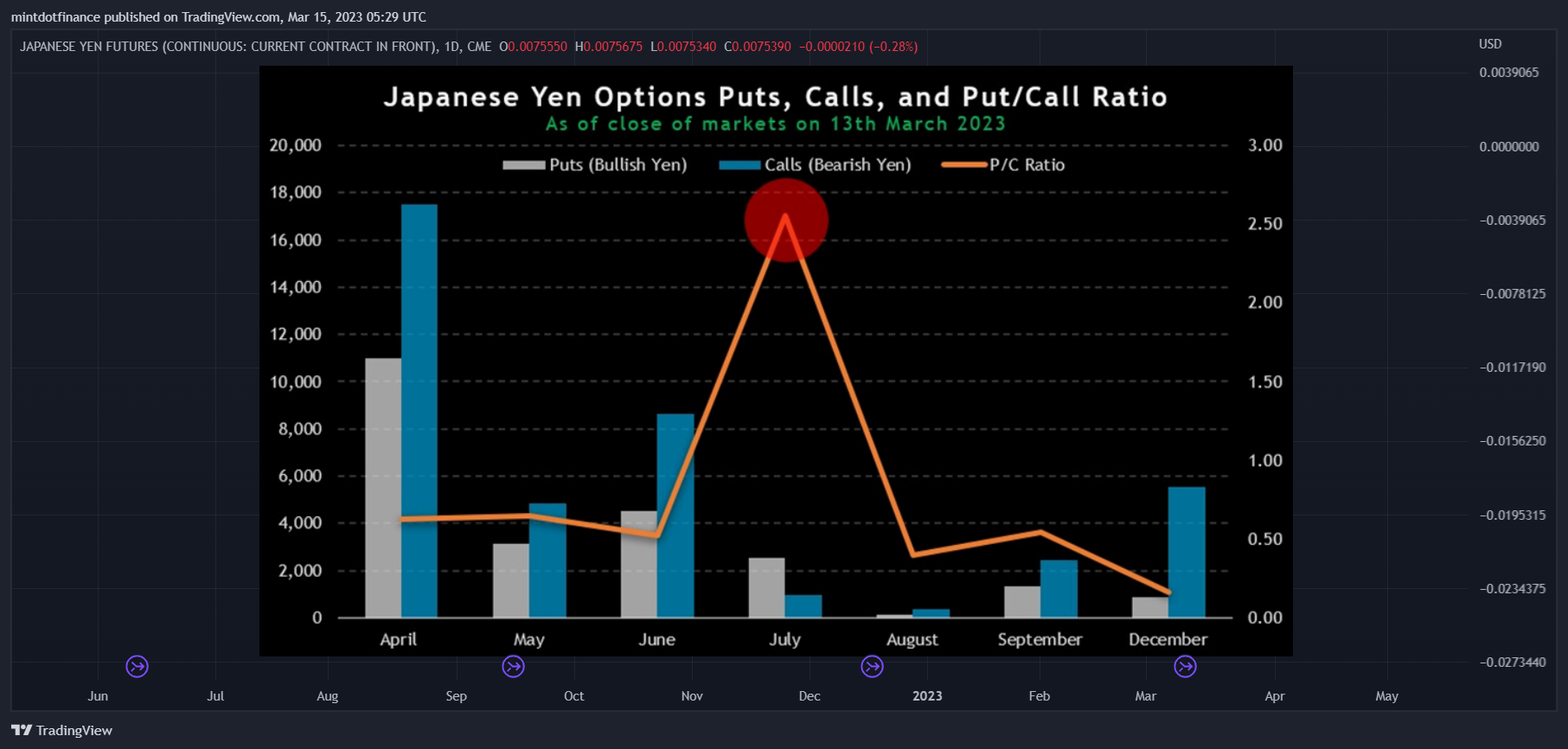Click the July category label
The height and width of the screenshot is (749, 1568).
click(x=785, y=640)
